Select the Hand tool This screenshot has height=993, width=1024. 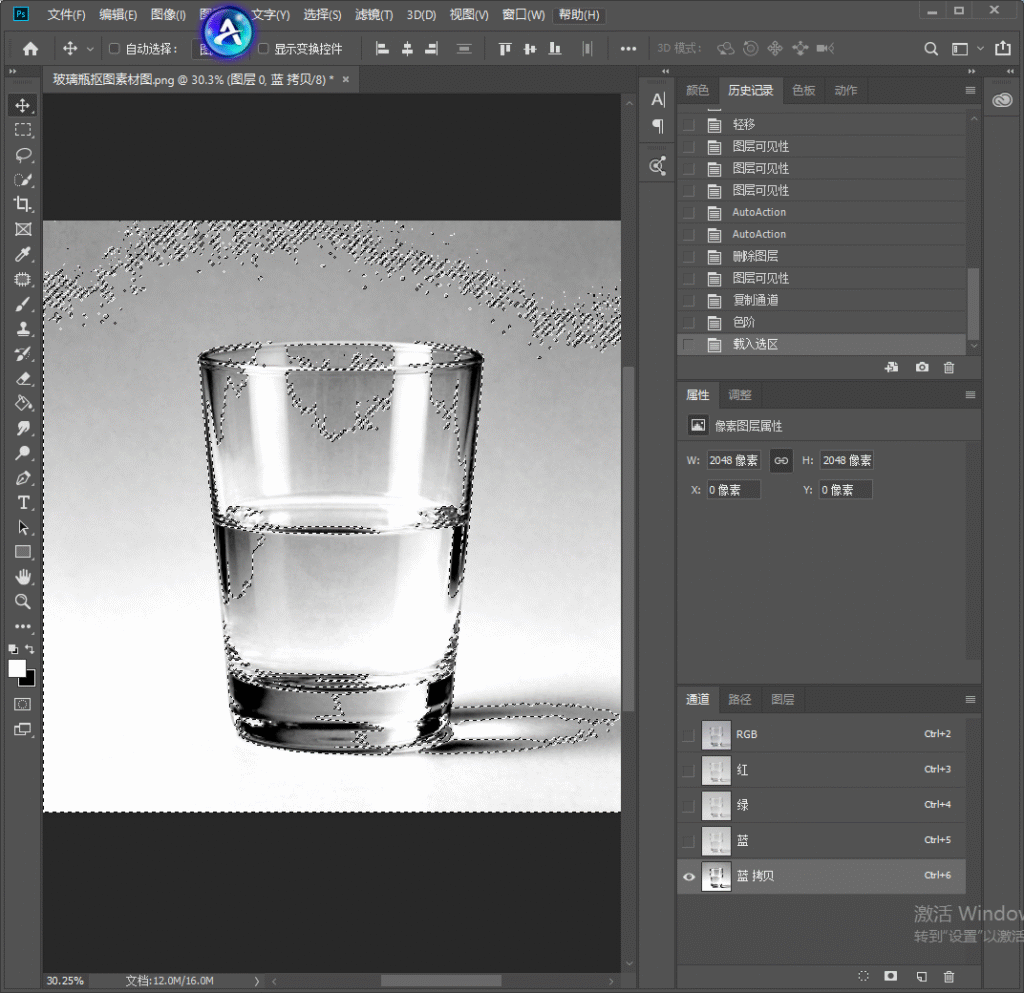coord(23,577)
